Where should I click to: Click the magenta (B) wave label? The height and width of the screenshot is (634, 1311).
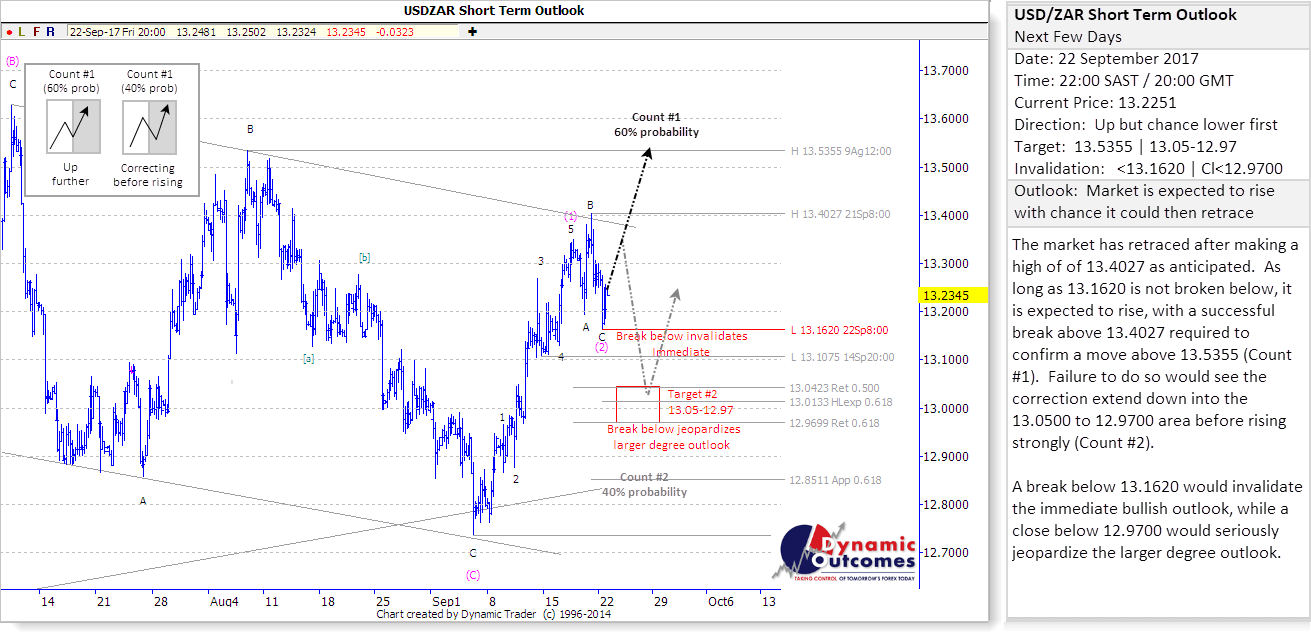click(x=12, y=61)
